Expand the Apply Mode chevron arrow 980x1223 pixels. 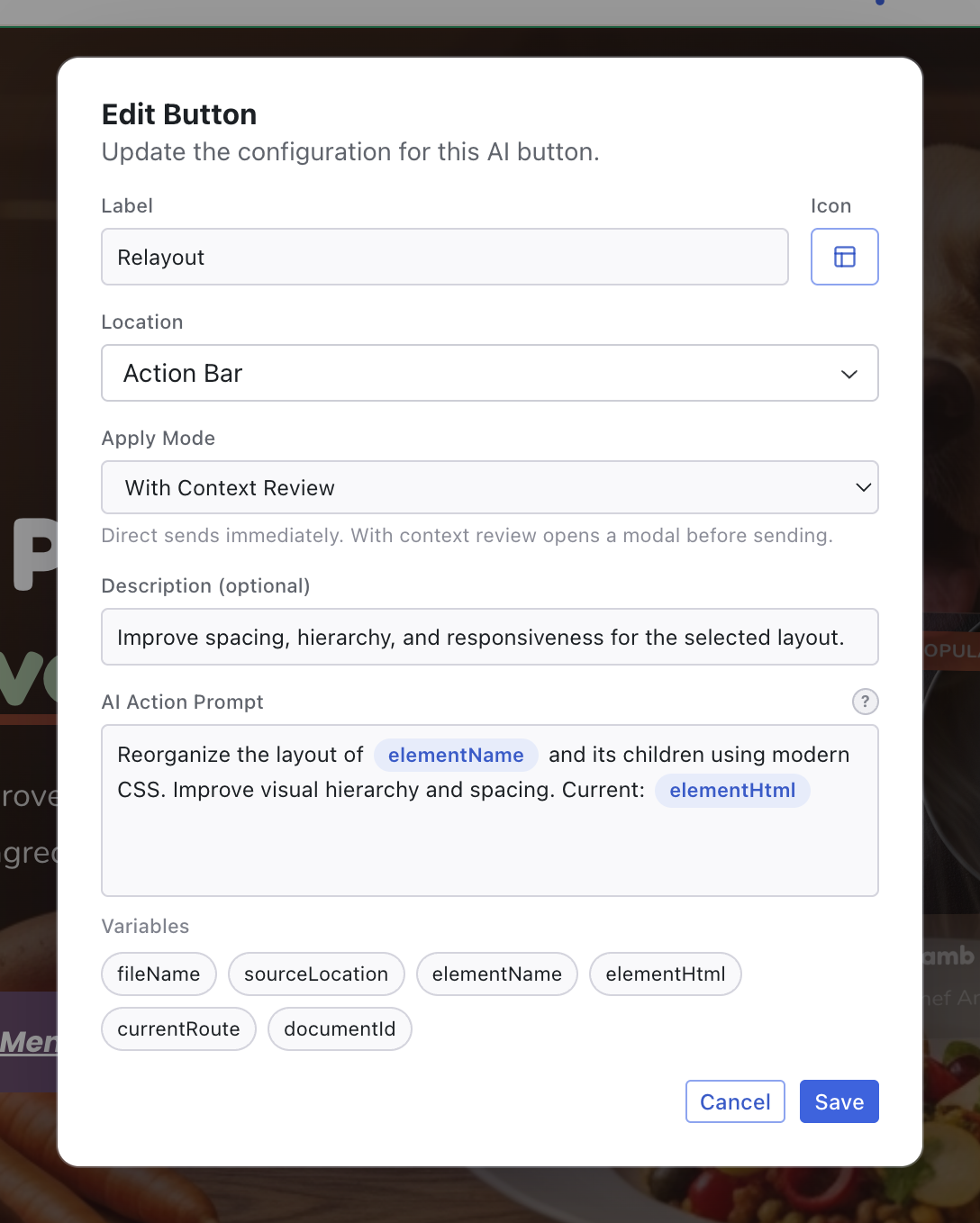[x=862, y=487]
